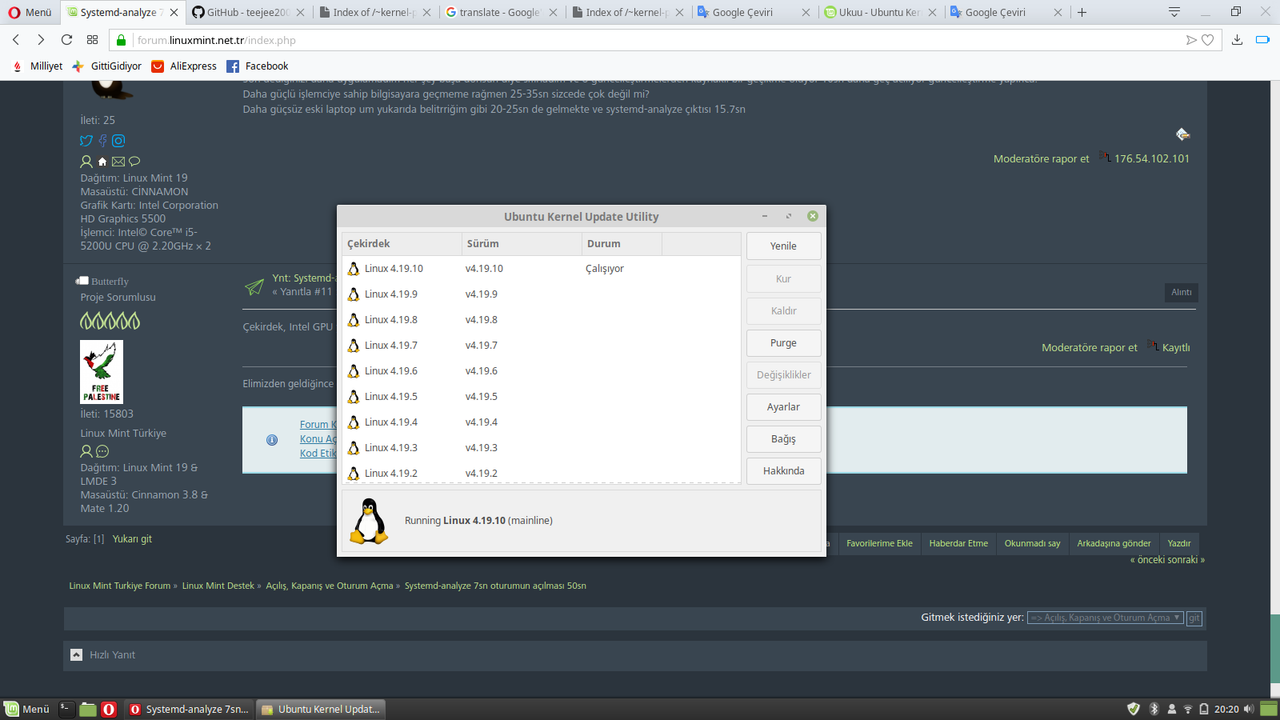The height and width of the screenshot is (720, 1280).
Task: Select the Linux 4.19.7 kernel row
Action: tap(541, 345)
